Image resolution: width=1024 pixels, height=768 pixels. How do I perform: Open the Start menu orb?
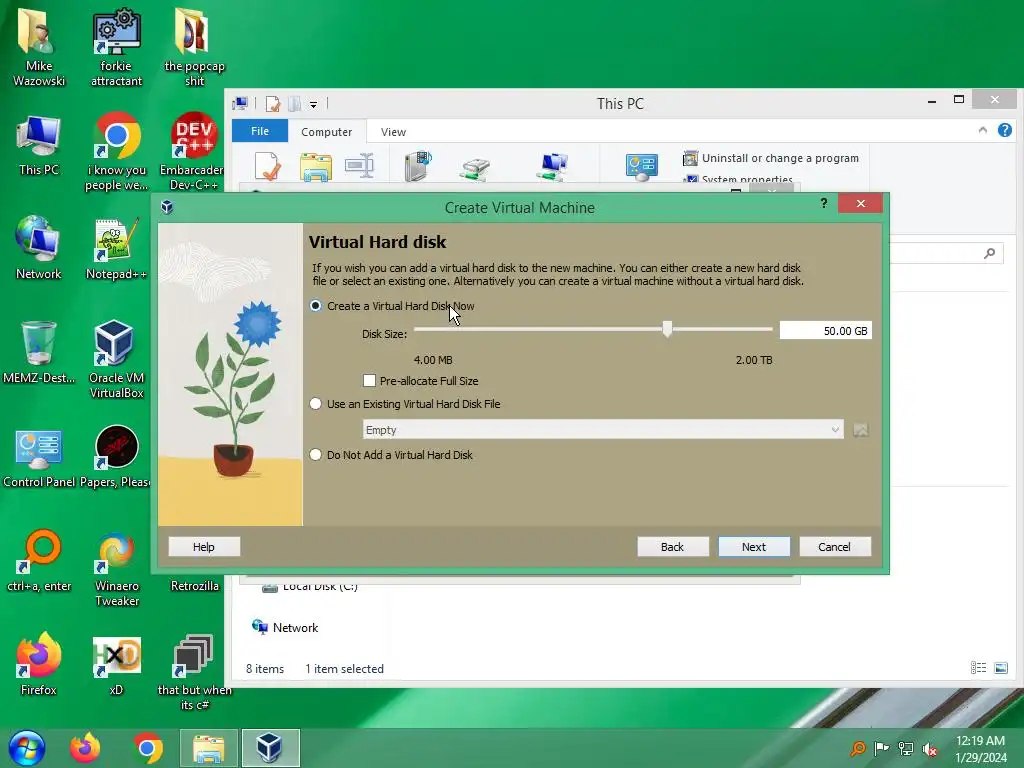(27, 748)
